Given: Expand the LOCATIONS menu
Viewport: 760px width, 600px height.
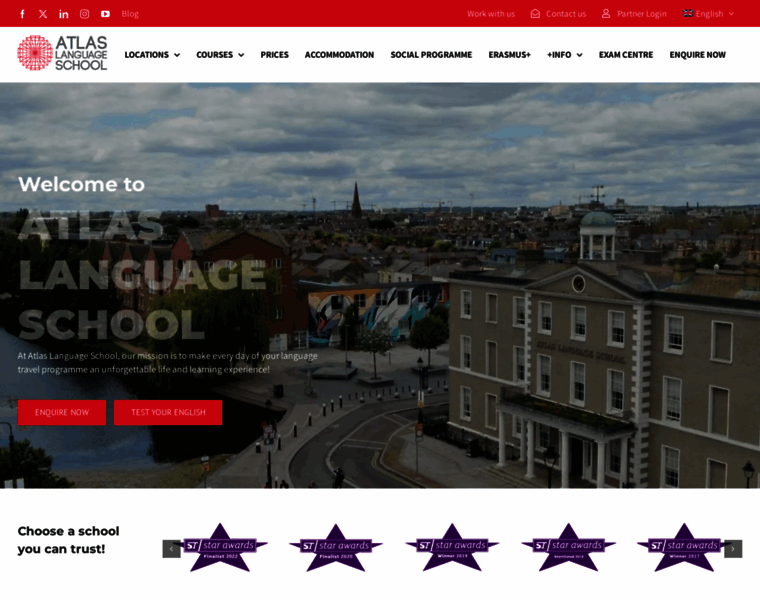Looking at the screenshot, I should [x=152, y=55].
